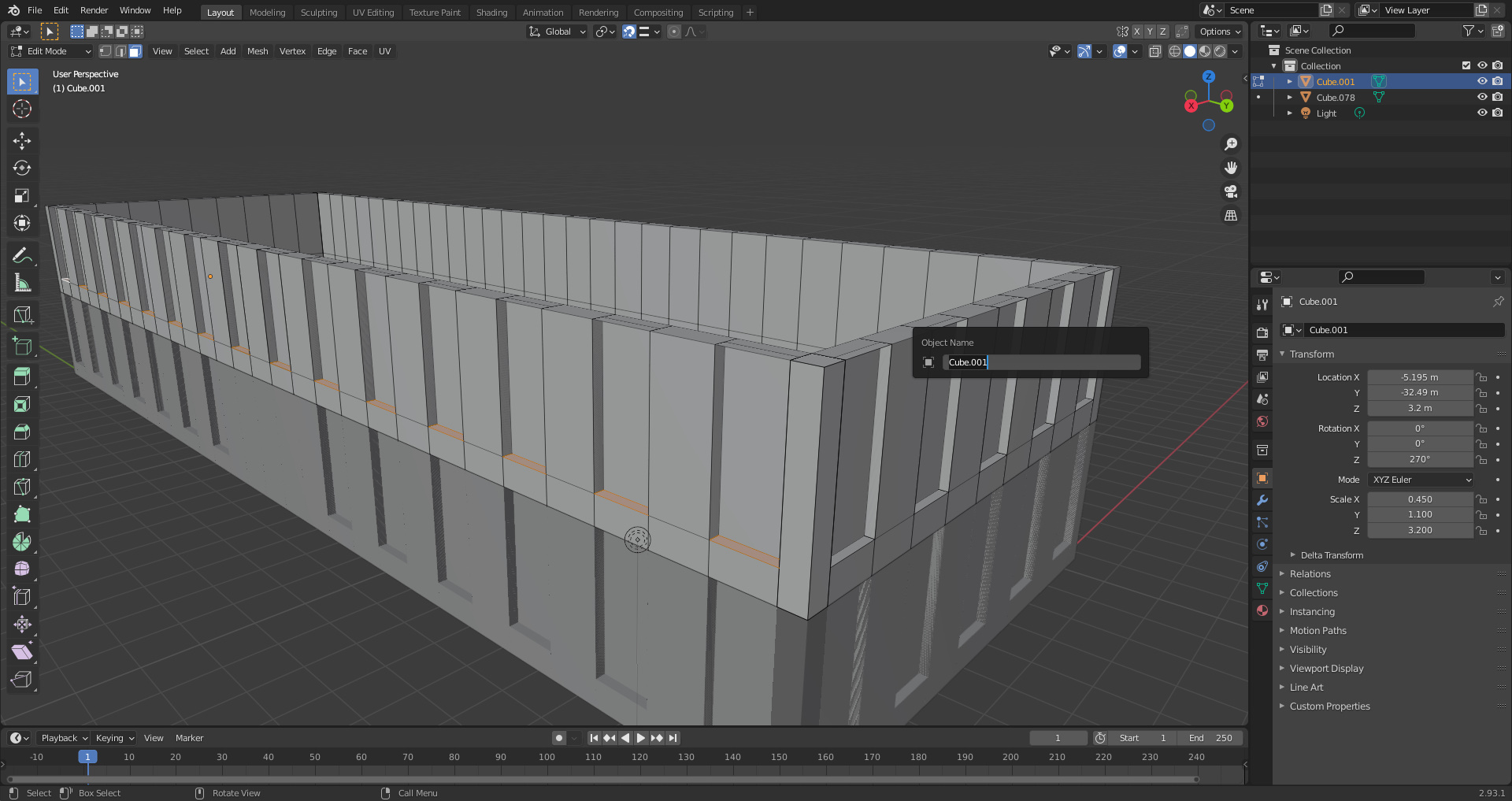Switch to the Sculpting workspace tab

[318, 13]
